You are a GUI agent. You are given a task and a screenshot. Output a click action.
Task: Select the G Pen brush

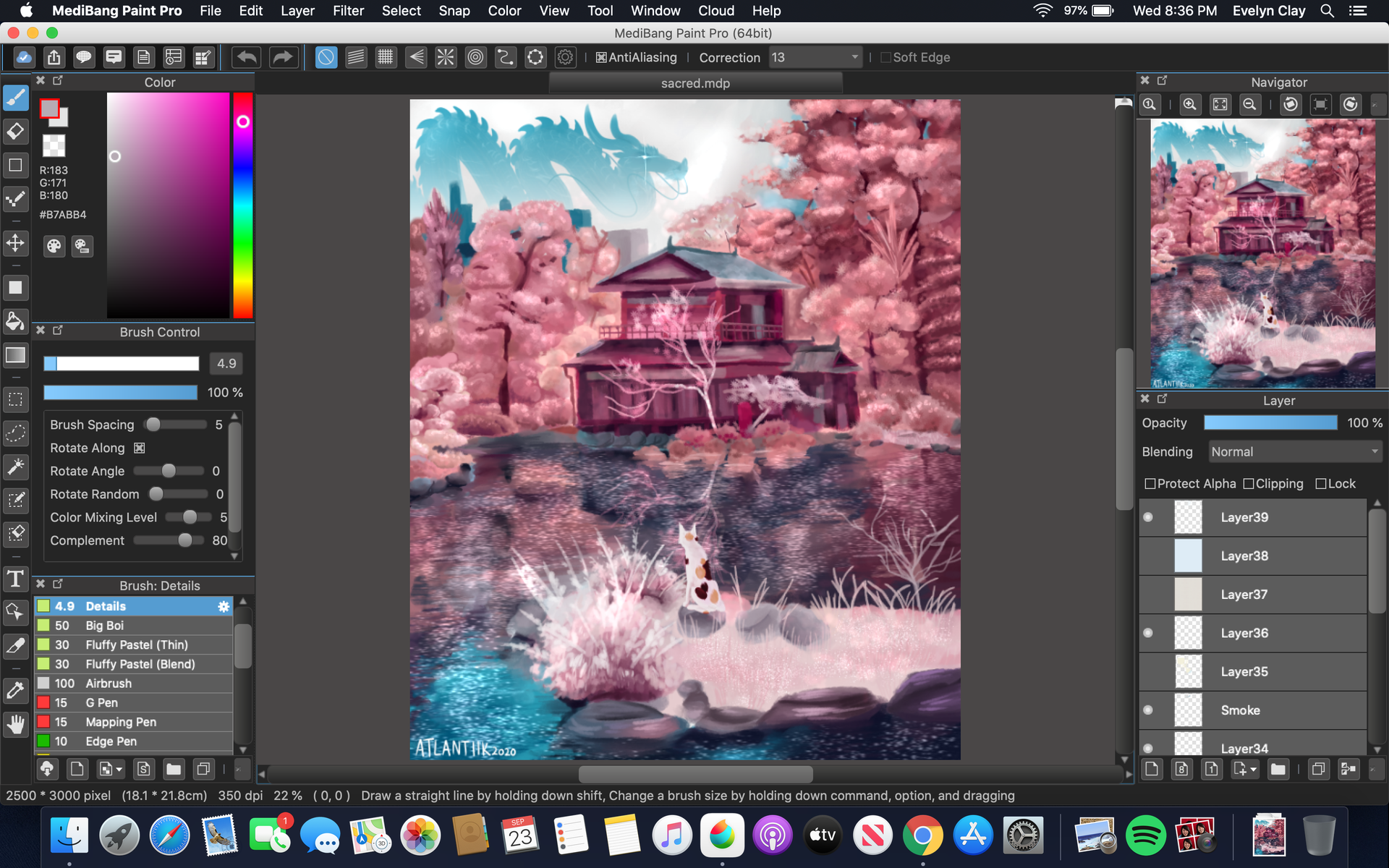(134, 703)
